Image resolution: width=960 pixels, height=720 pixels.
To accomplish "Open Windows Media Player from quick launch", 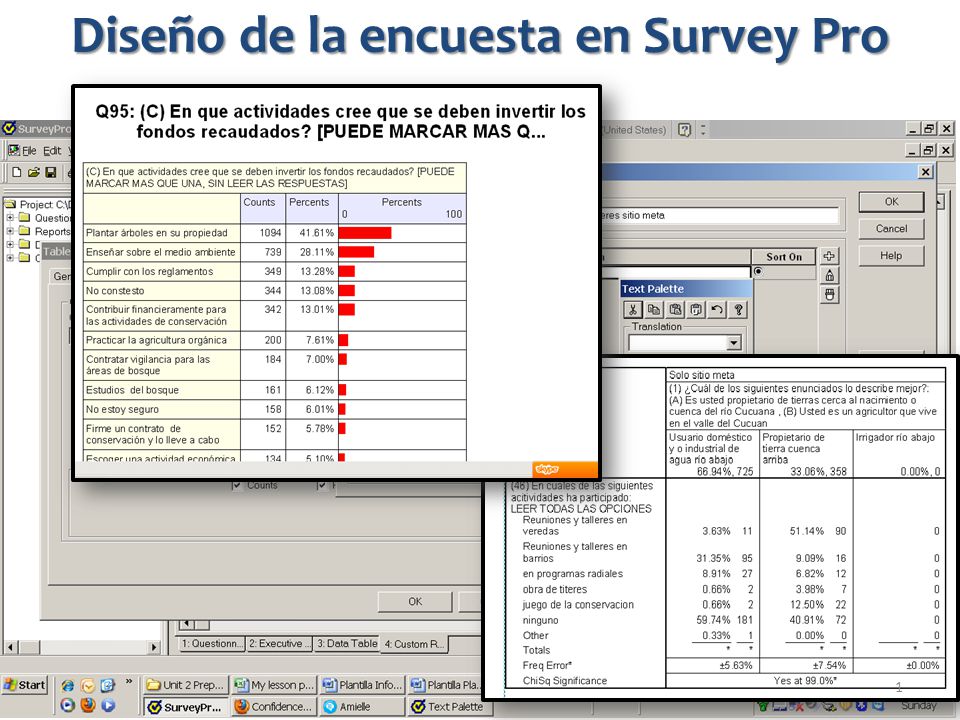I will click(x=67, y=705).
